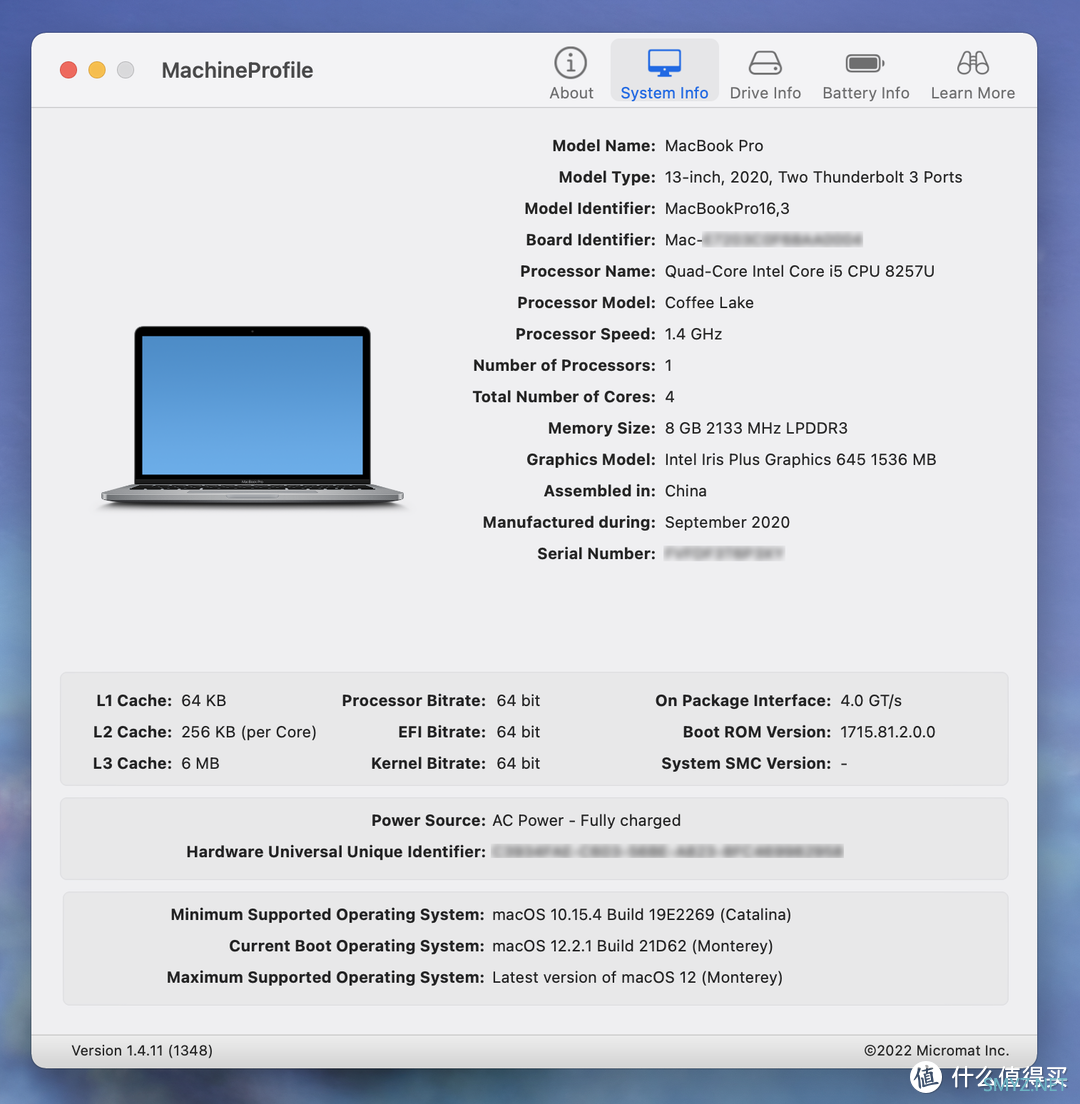Click the Graphics Model label

point(591,459)
